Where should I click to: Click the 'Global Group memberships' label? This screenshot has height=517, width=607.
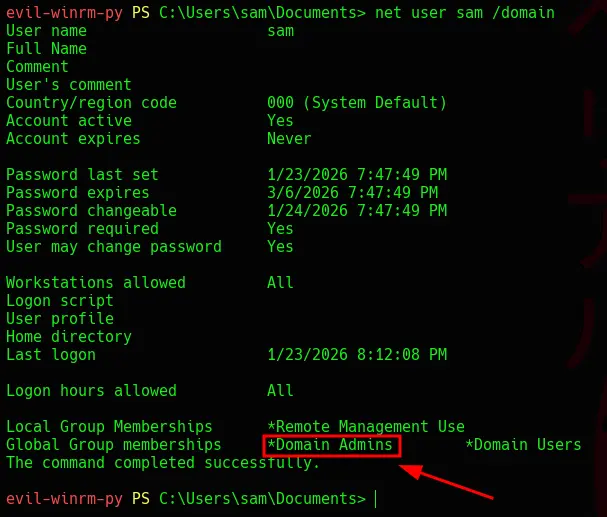click(114, 445)
